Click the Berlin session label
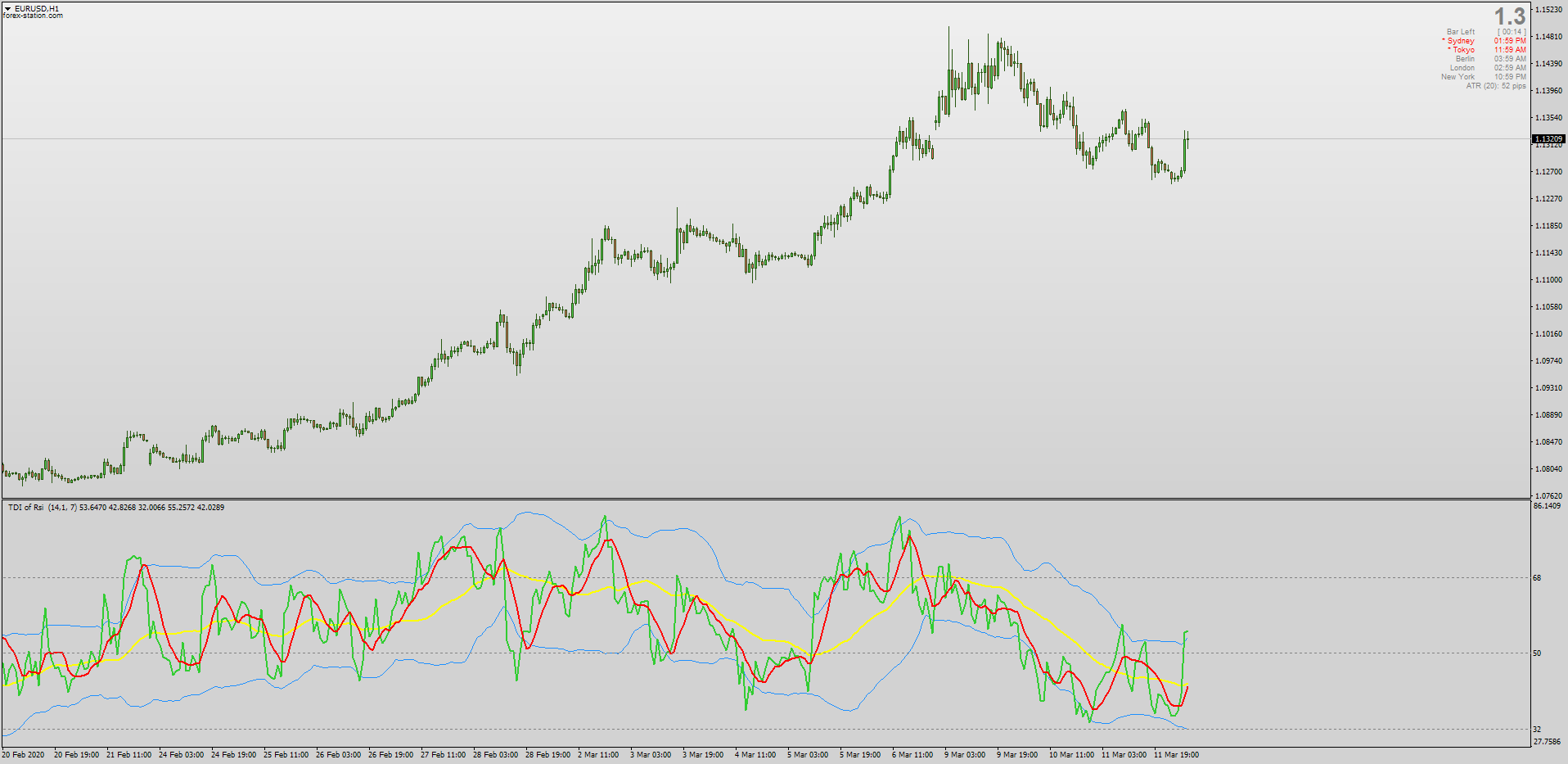The image size is (1568, 764). point(1465,59)
